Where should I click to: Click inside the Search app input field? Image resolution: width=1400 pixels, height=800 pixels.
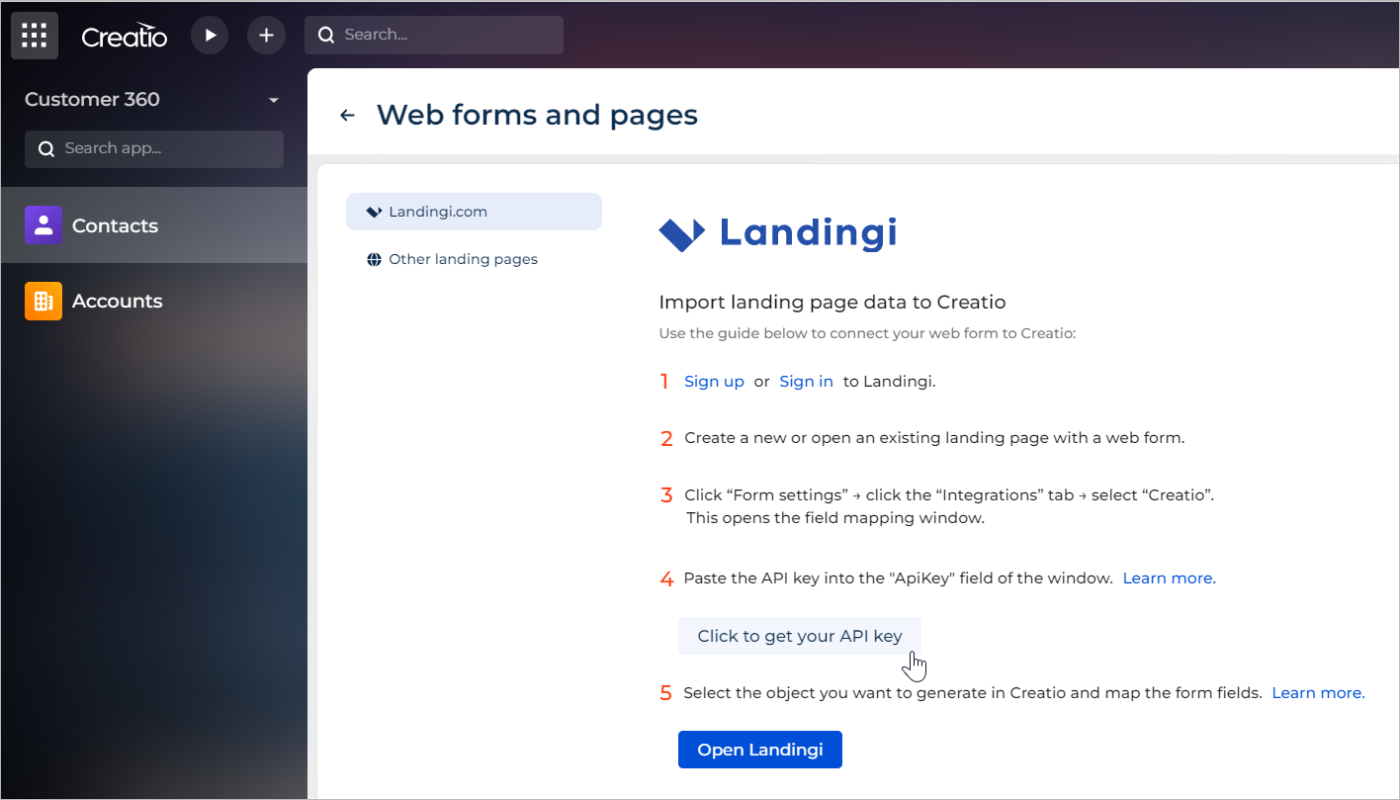(x=160, y=148)
